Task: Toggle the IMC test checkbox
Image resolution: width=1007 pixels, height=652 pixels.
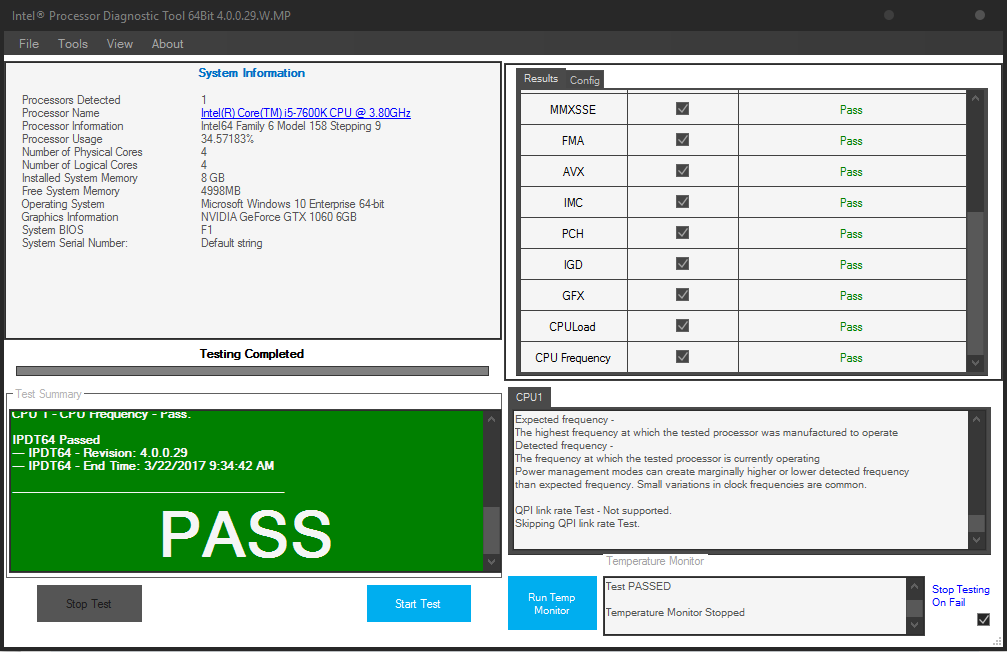Action: click(683, 202)
